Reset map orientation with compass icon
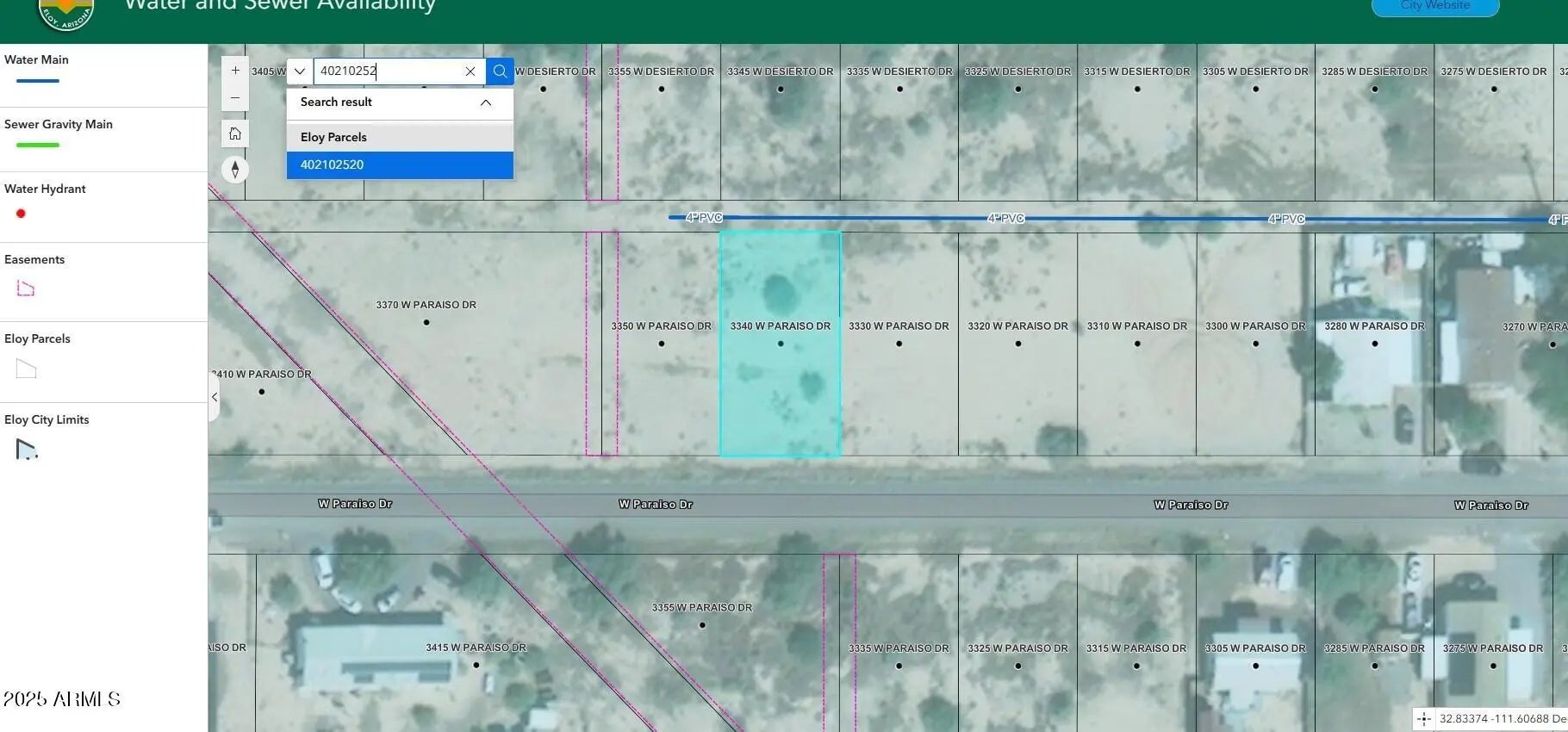 pyautogui.click(x=235, y=170)
